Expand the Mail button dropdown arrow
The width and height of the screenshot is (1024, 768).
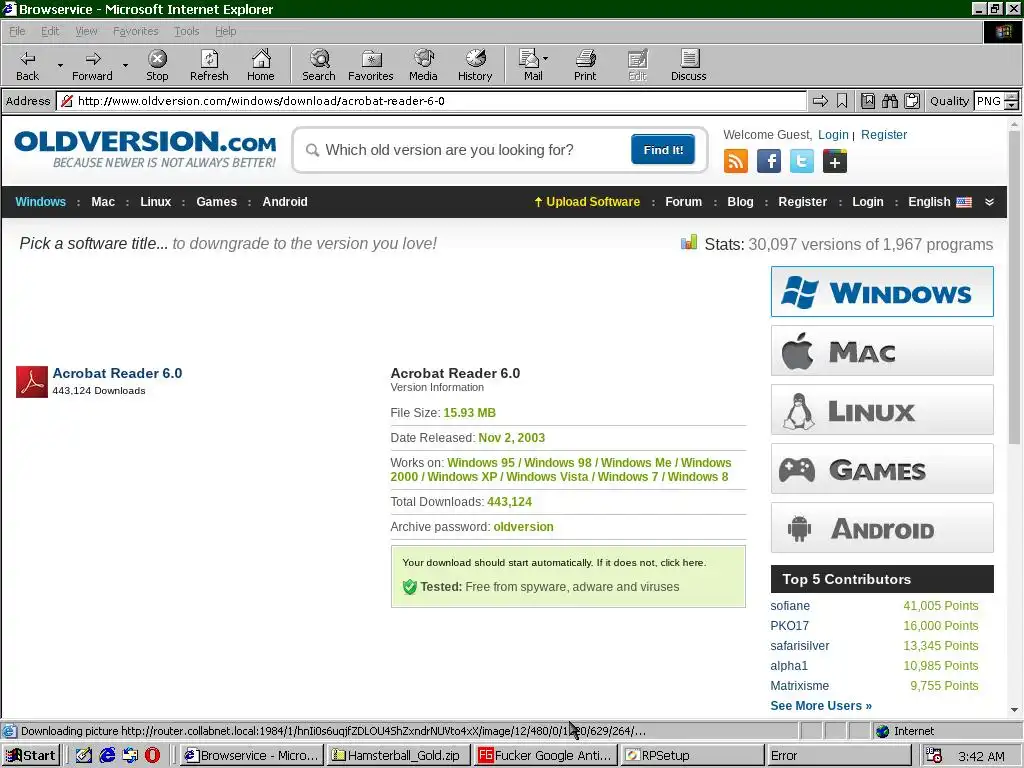pyautogui.click(x=546, y=58)
